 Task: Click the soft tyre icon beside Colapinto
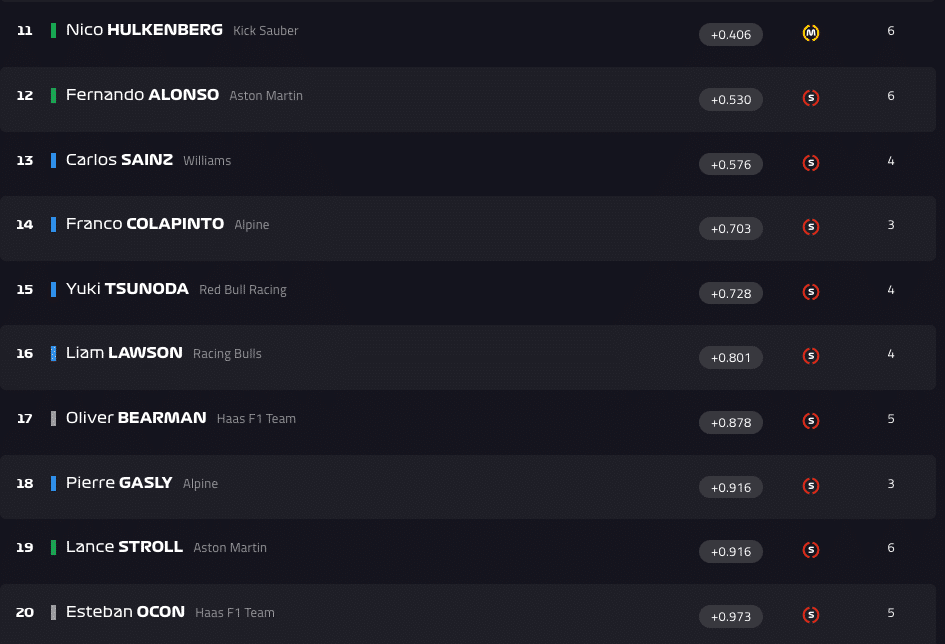click(811, 227)
